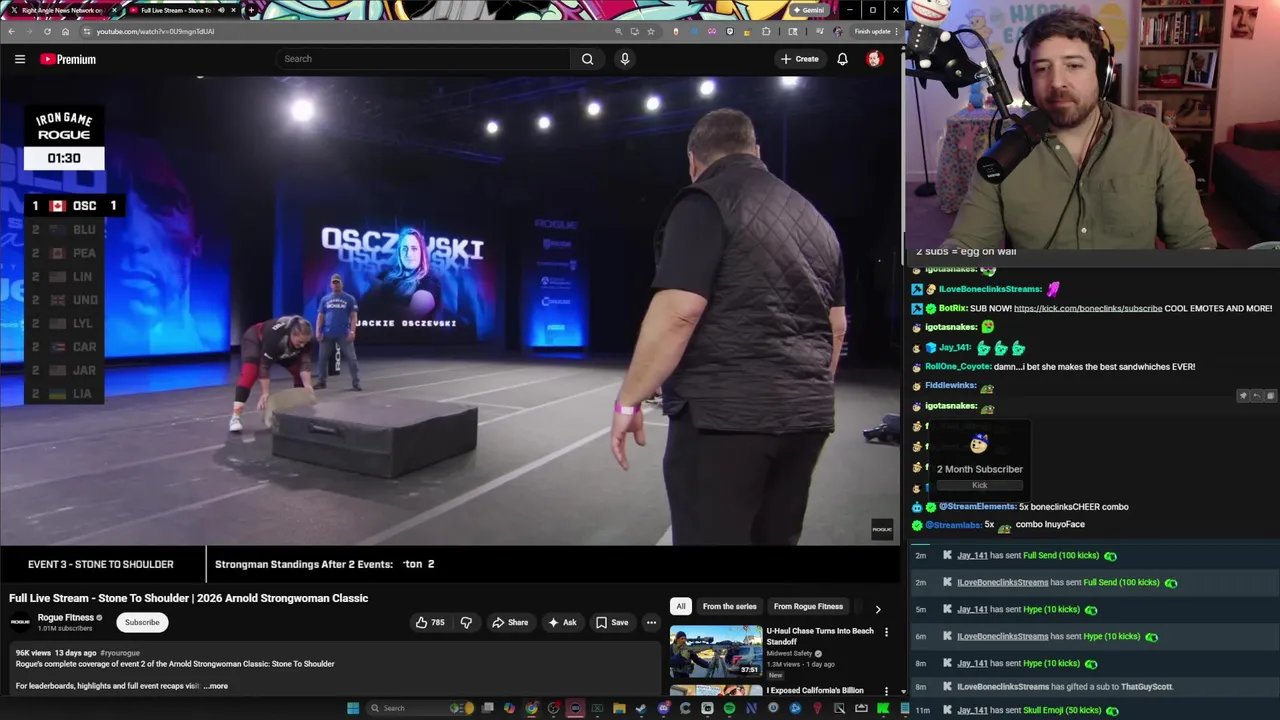Select the From the series chip

coord(729,606)
